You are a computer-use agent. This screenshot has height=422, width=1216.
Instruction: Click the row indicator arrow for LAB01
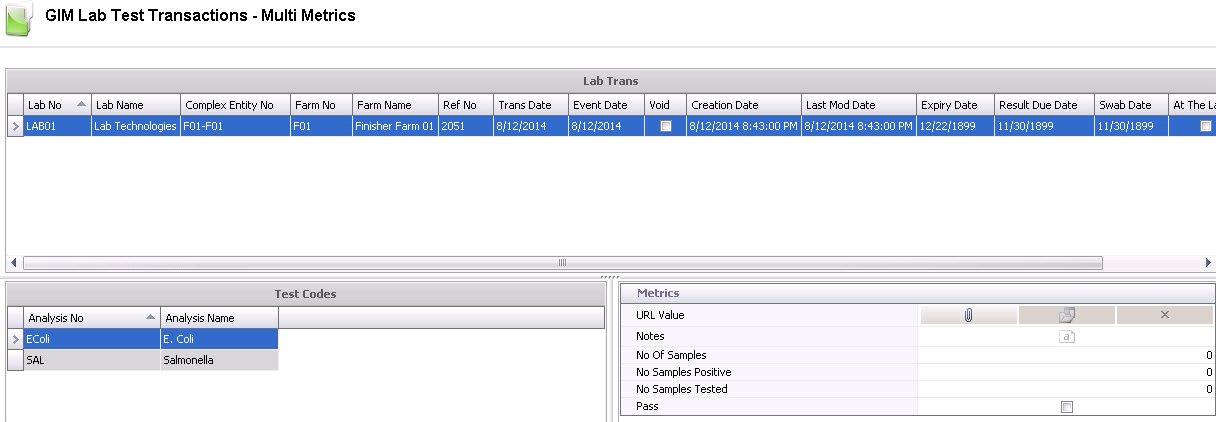[x=15, y=126]
